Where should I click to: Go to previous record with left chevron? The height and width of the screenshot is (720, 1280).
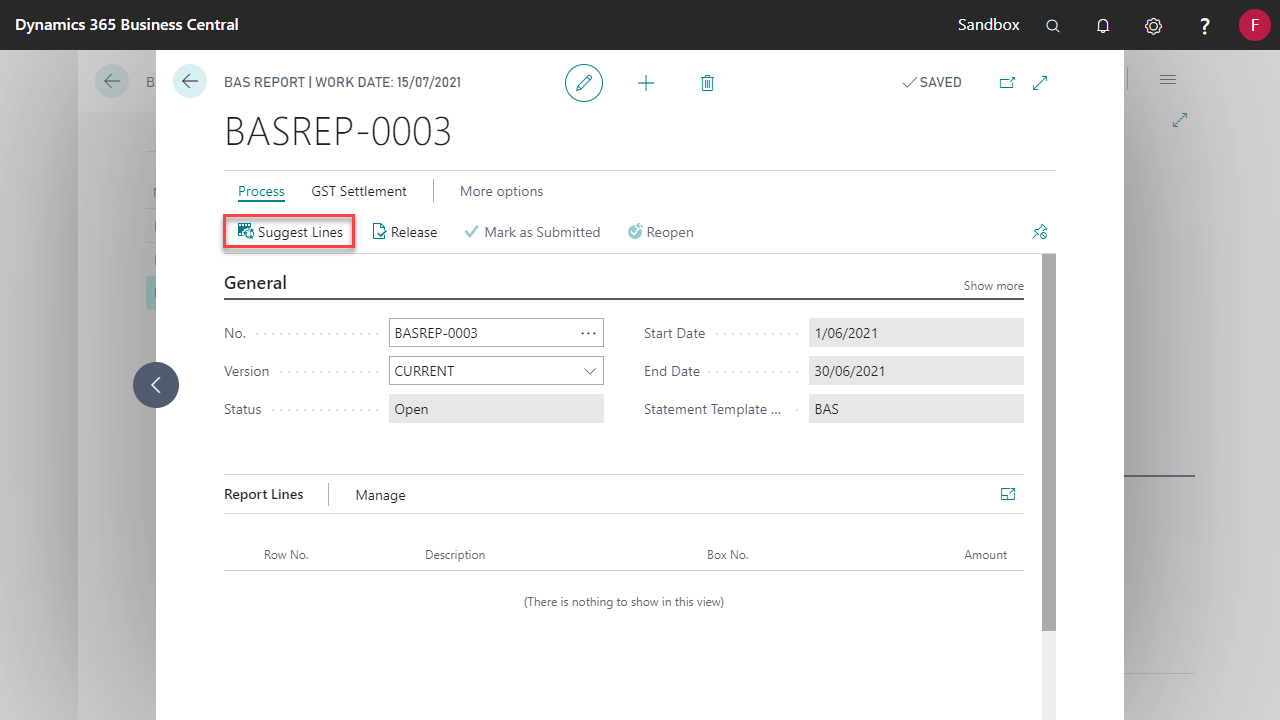point(156,385)
